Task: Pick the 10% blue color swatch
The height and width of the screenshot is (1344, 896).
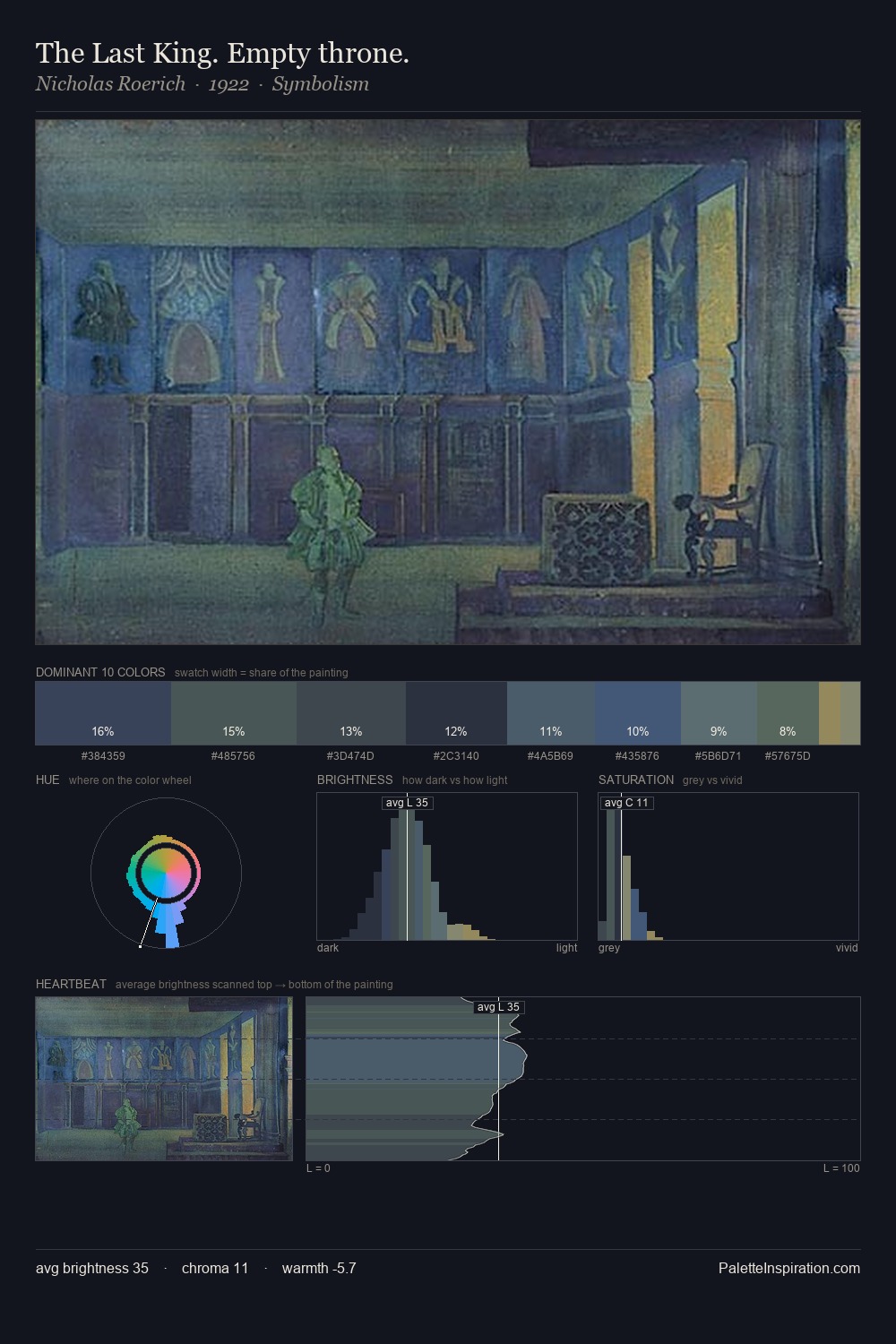Action: 638,713
